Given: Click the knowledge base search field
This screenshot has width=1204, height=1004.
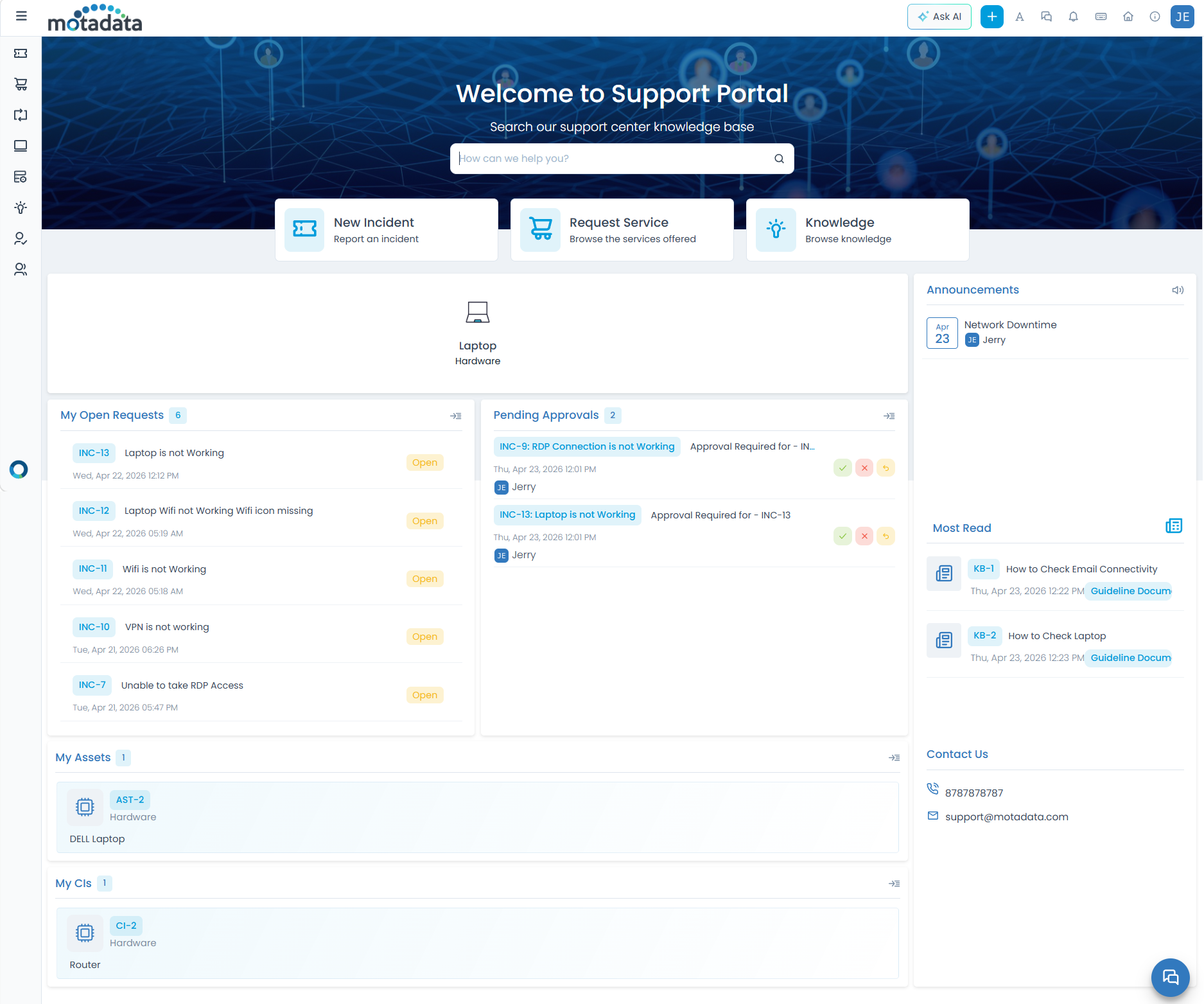Looking at the screenshot, I should point(613,159).
